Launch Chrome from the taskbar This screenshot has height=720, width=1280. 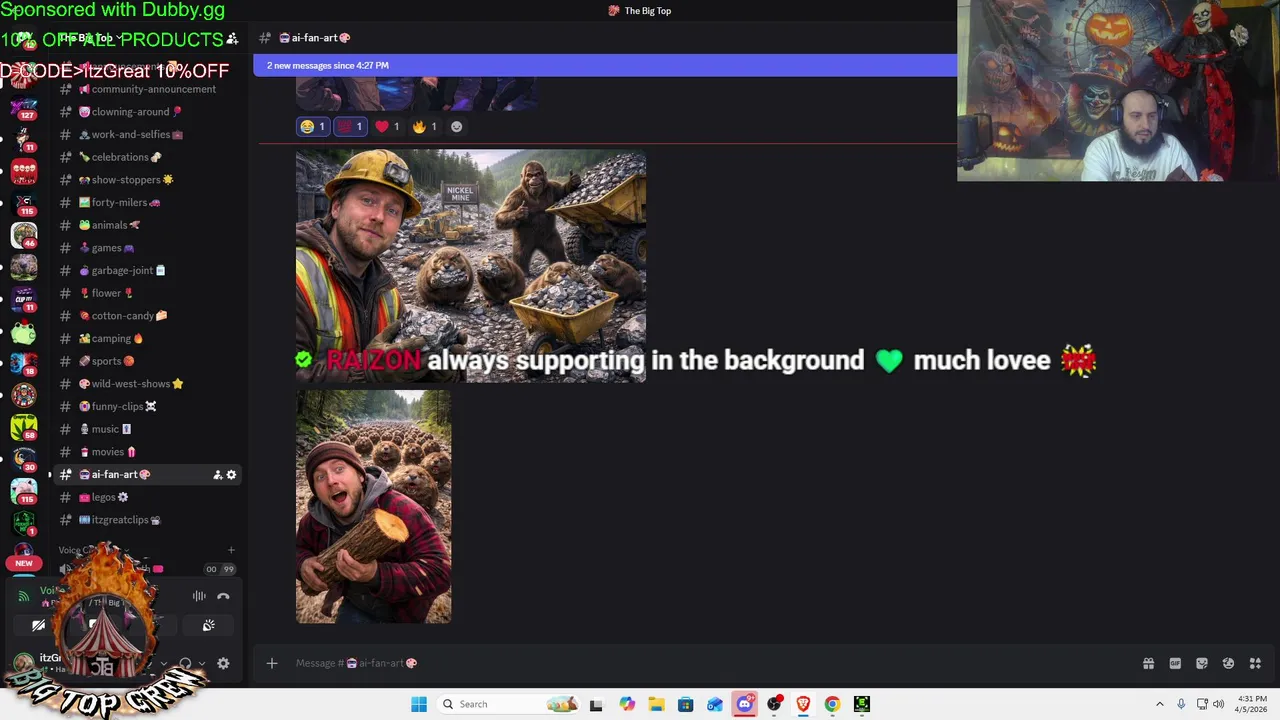pyautogui.click(x=832, y=704)
